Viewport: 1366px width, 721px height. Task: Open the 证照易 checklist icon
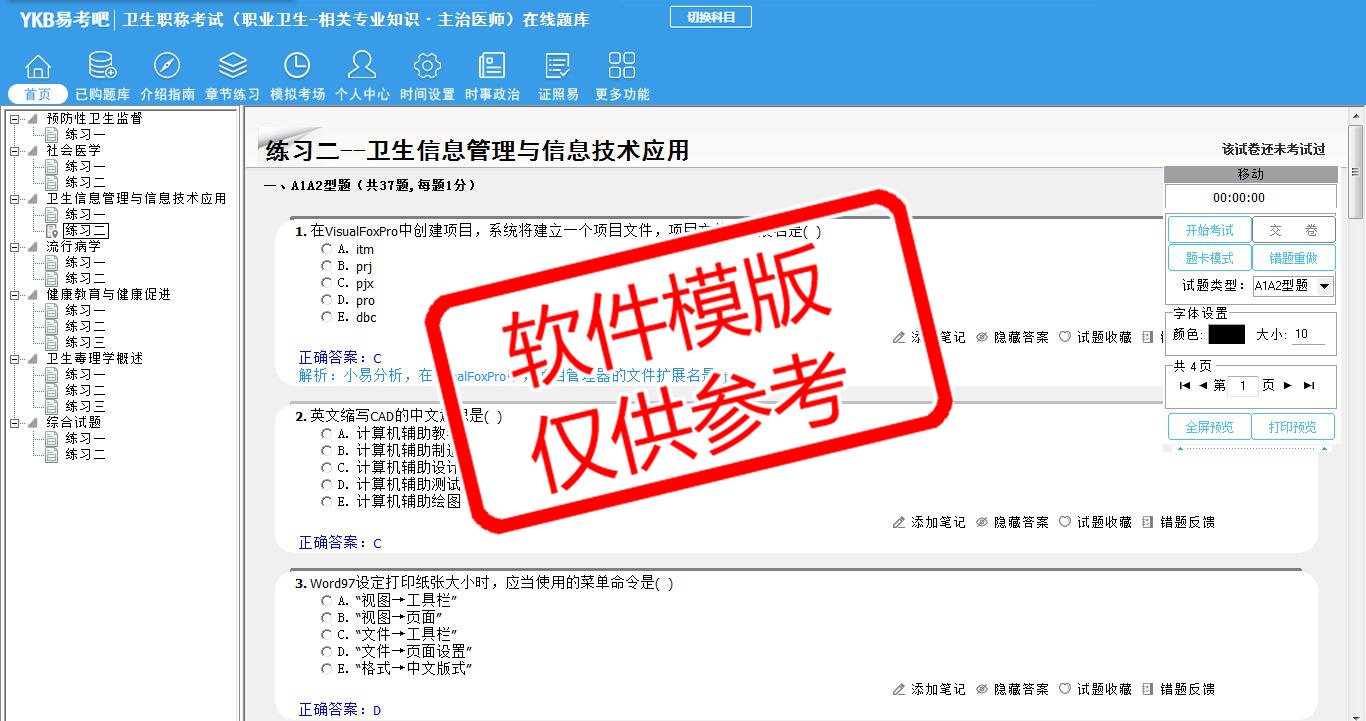pos(558,67)
